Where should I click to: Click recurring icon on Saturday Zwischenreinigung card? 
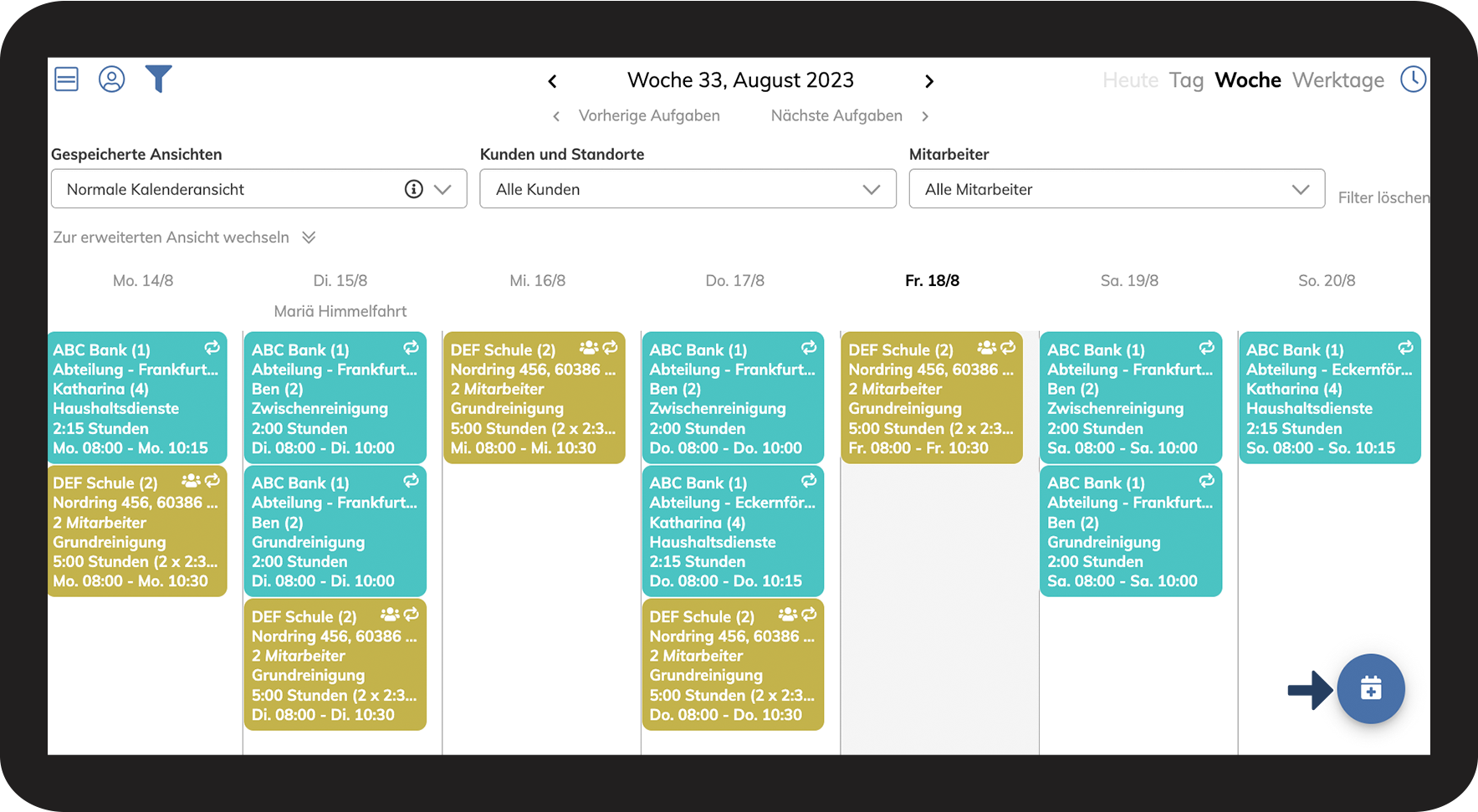pos(1207,347)
